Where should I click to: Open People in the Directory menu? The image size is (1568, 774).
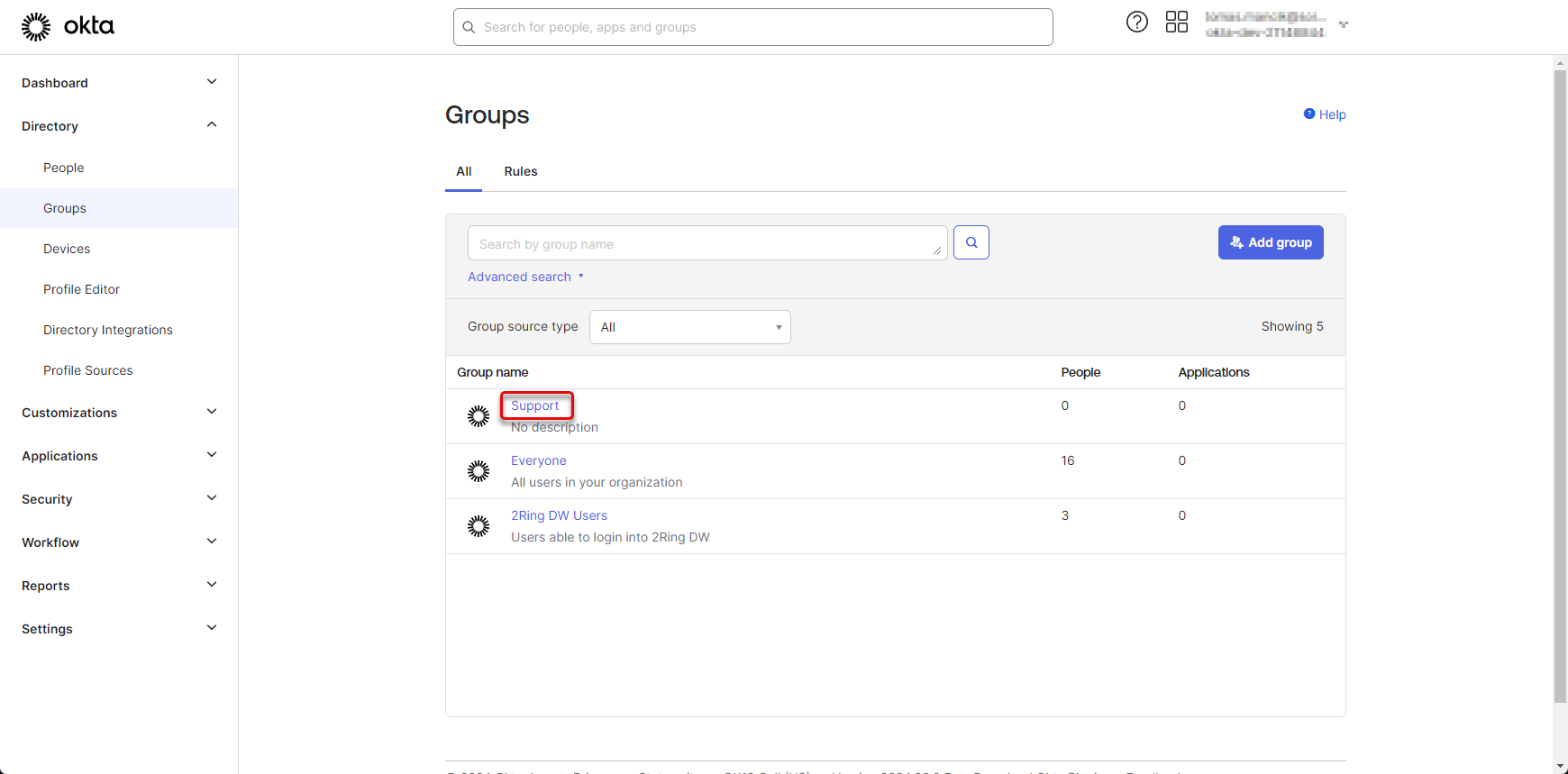(64, 168)
